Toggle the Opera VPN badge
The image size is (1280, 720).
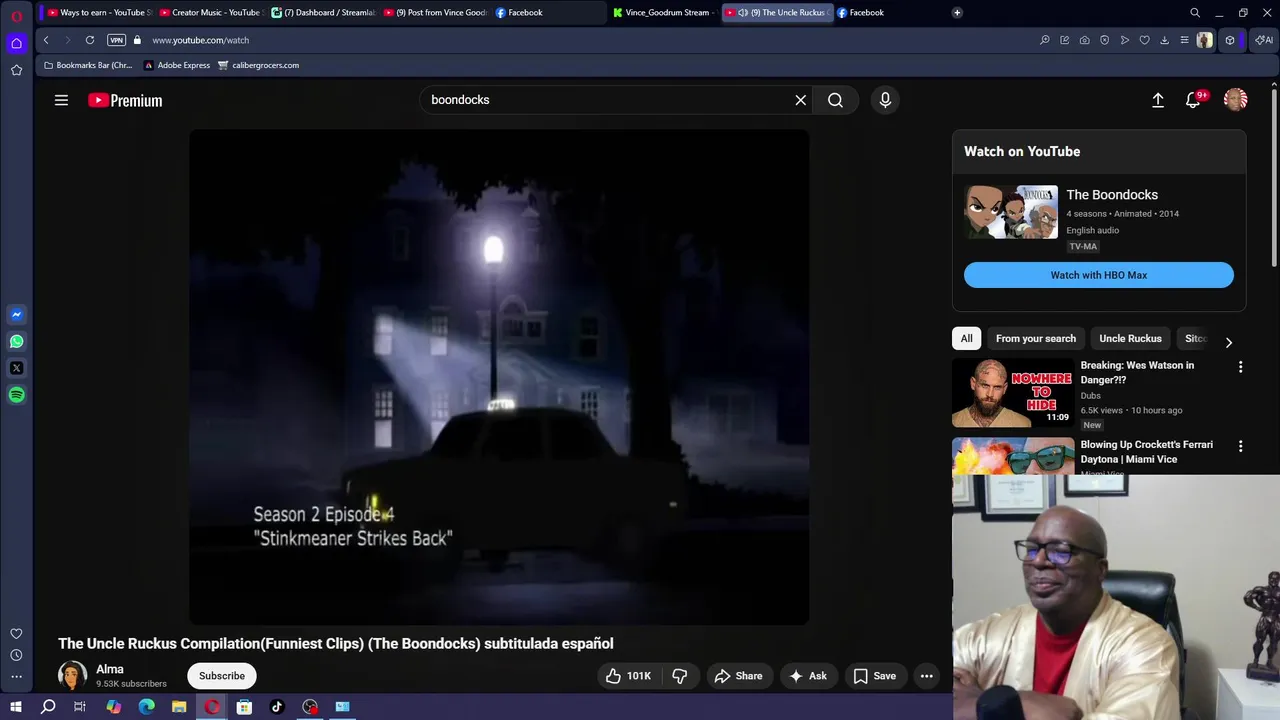tap(116, 40)
